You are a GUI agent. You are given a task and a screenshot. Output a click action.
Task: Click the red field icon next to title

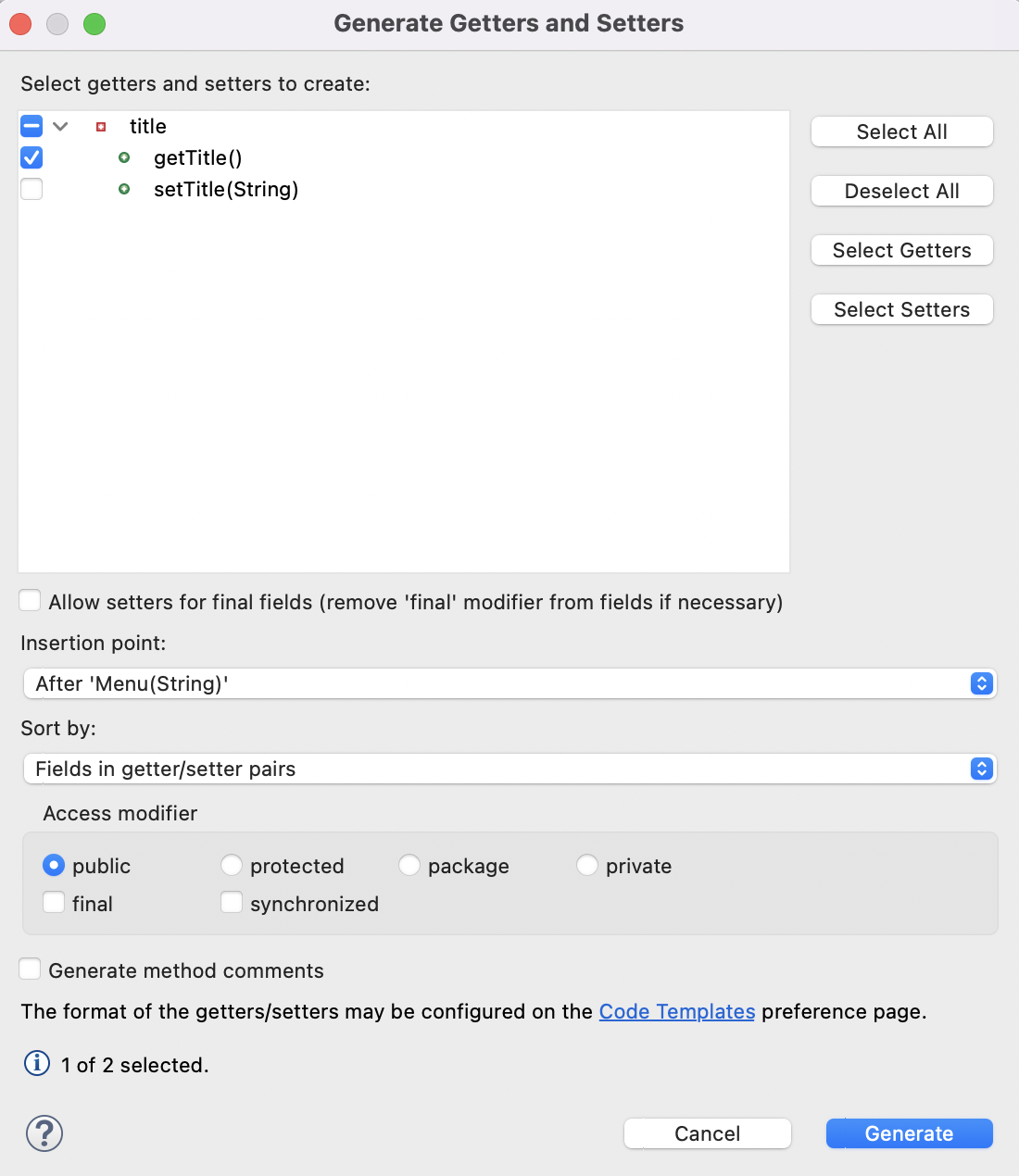[x=101, y=127]
